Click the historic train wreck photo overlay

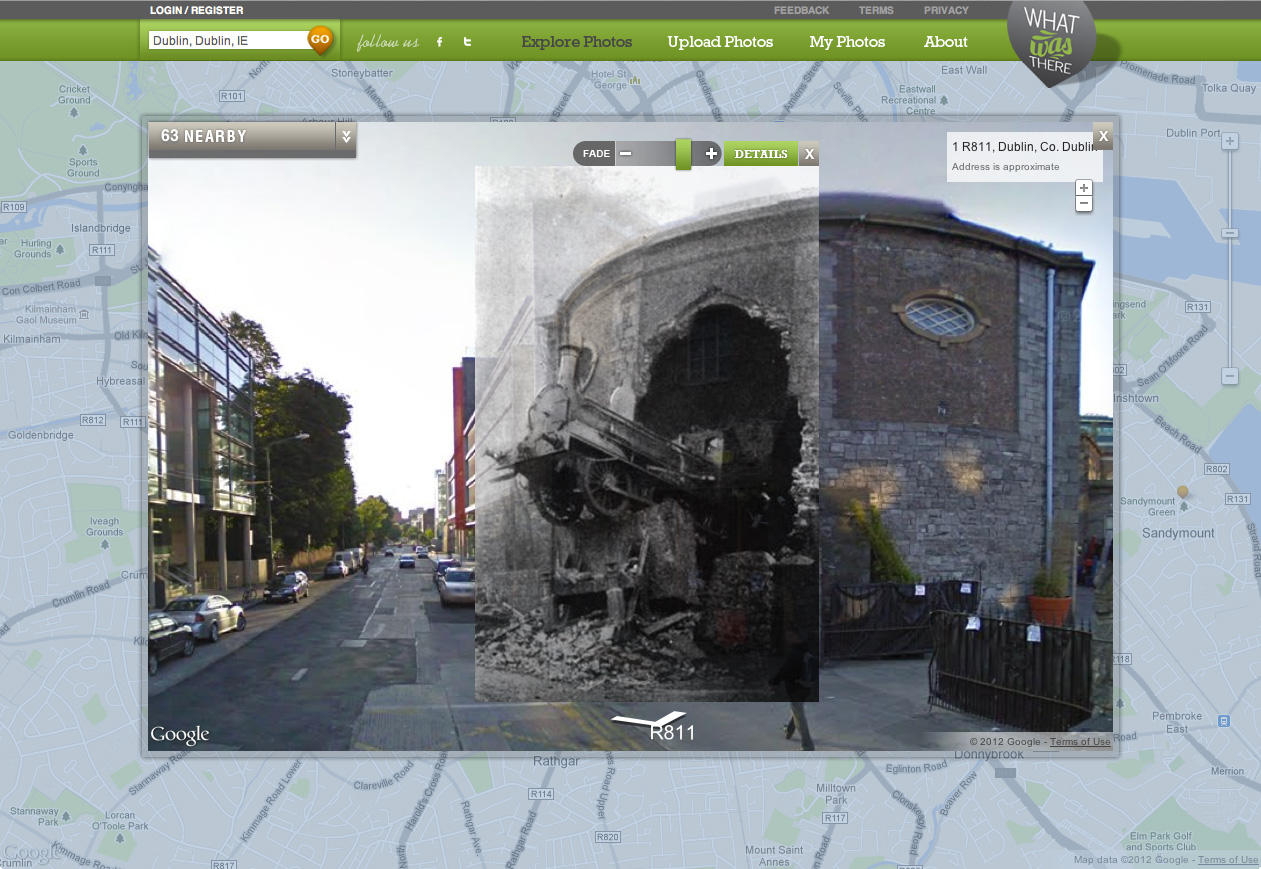[647, 434]
